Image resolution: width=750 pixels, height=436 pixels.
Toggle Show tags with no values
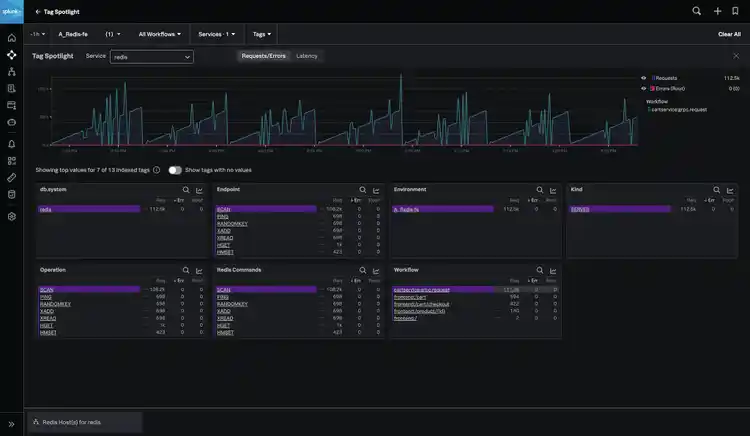(x=175, y=170)
